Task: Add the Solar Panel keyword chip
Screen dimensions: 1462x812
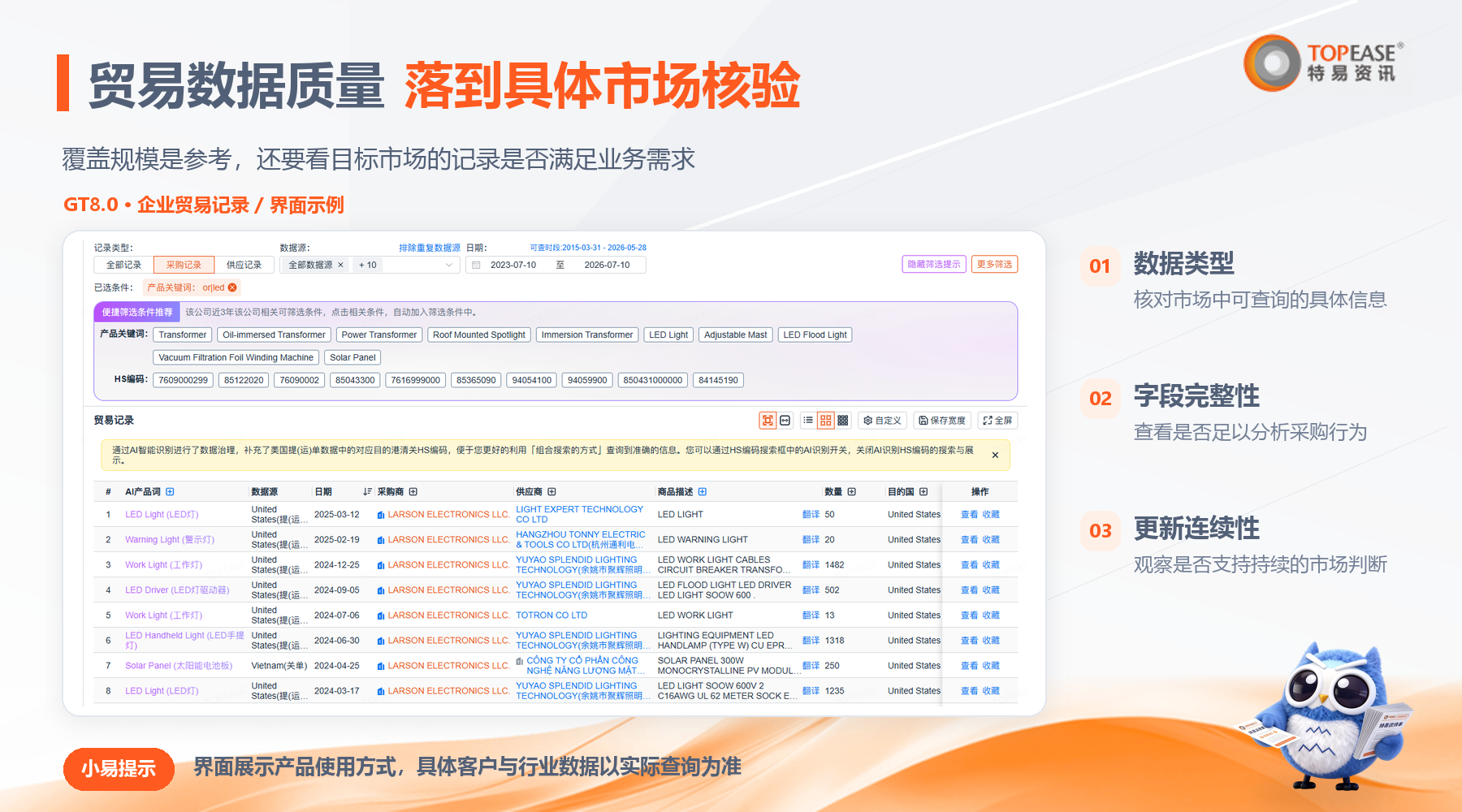Action: tap(353, 357)
